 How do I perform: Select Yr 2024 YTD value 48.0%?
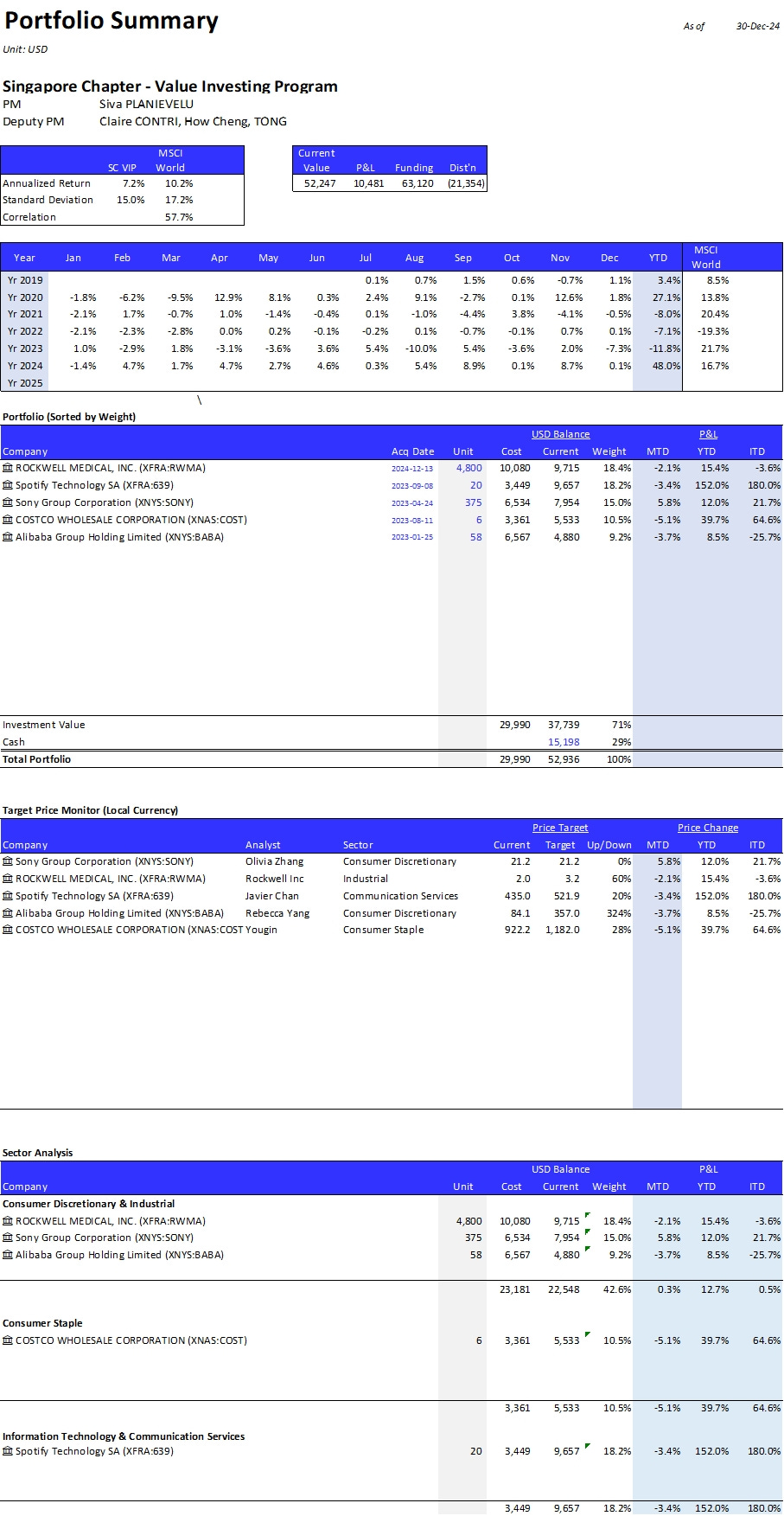[x=666, y=366]
